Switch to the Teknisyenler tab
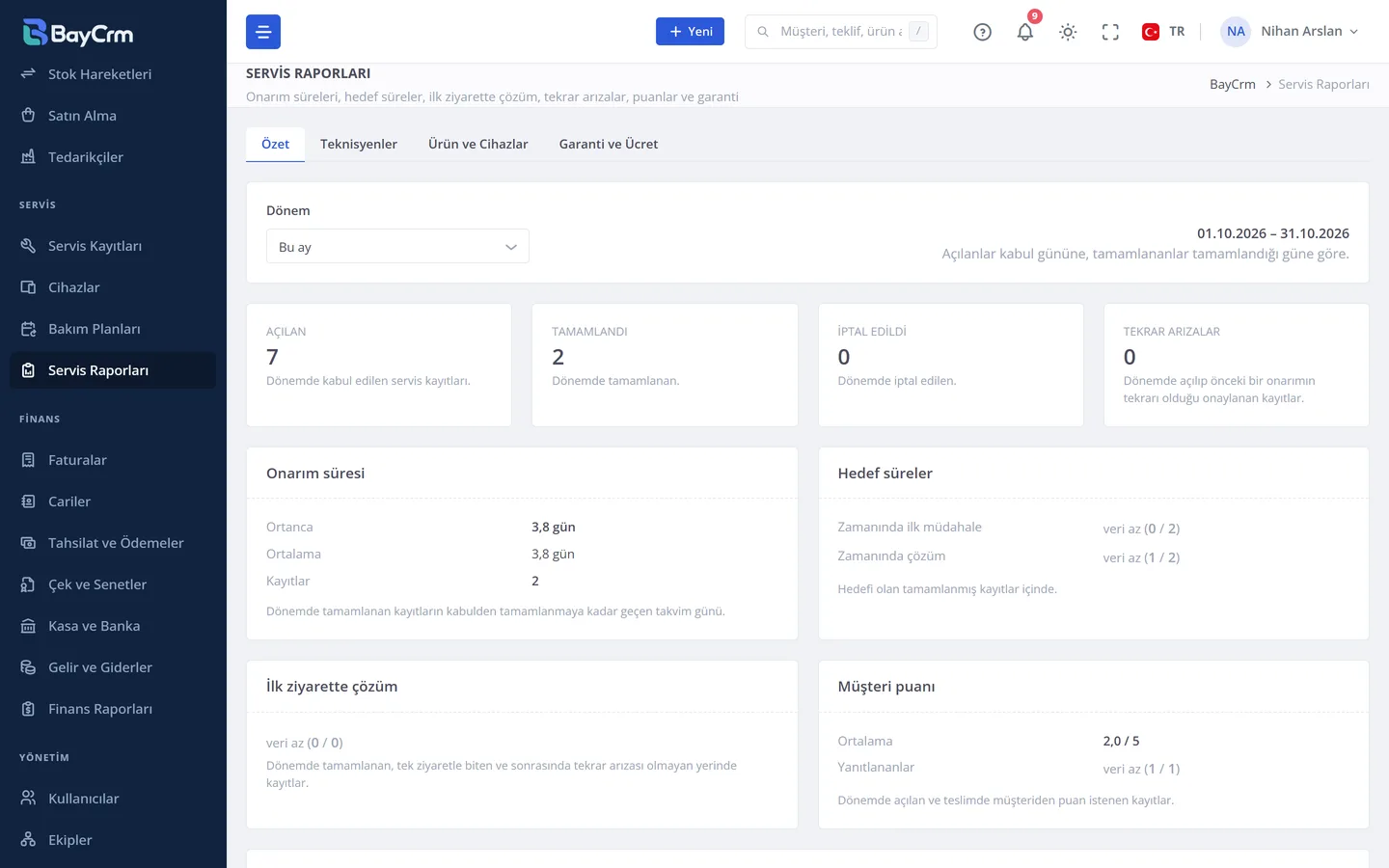Image resolution: width=1389 pixels, height=868 pixels. (x=359, y=144)
